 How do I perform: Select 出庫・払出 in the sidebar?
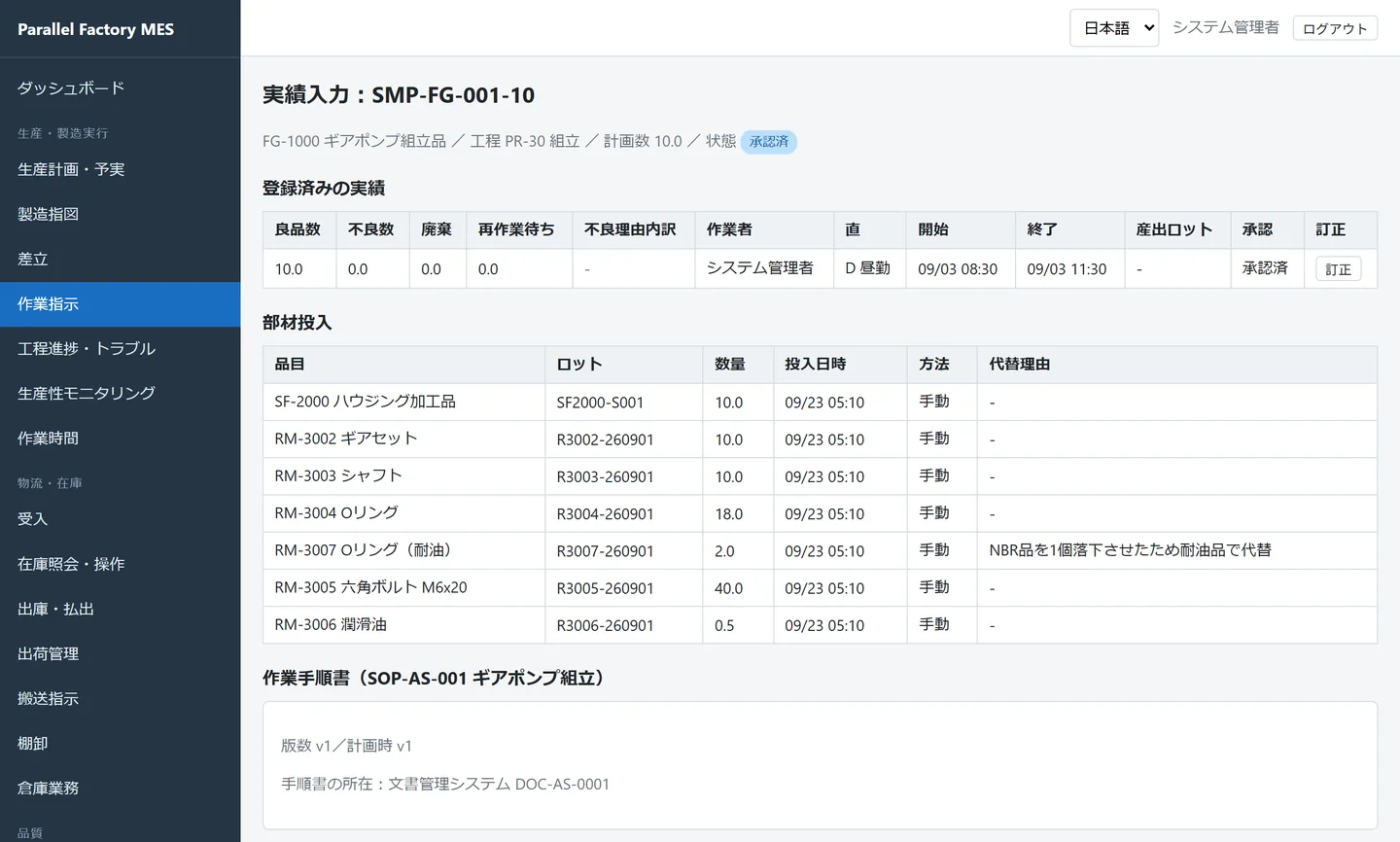(121, 609)
